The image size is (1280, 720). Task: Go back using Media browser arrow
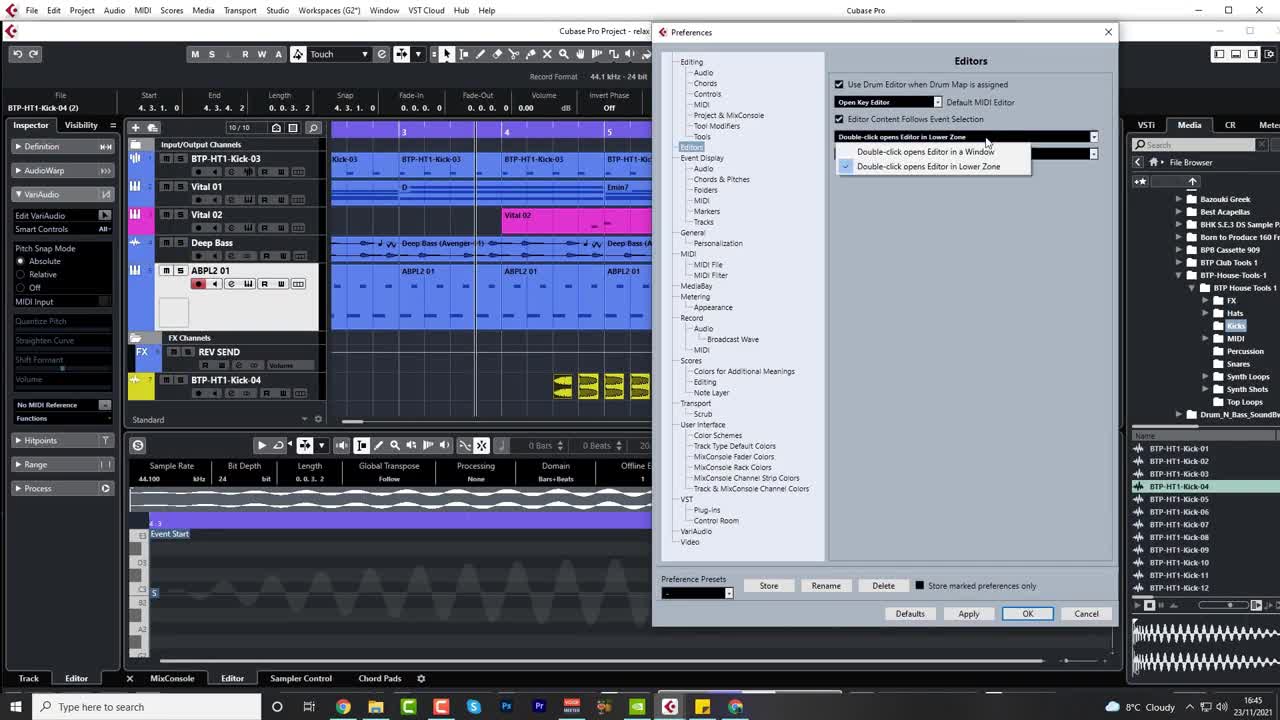(x=1138, y=162)
